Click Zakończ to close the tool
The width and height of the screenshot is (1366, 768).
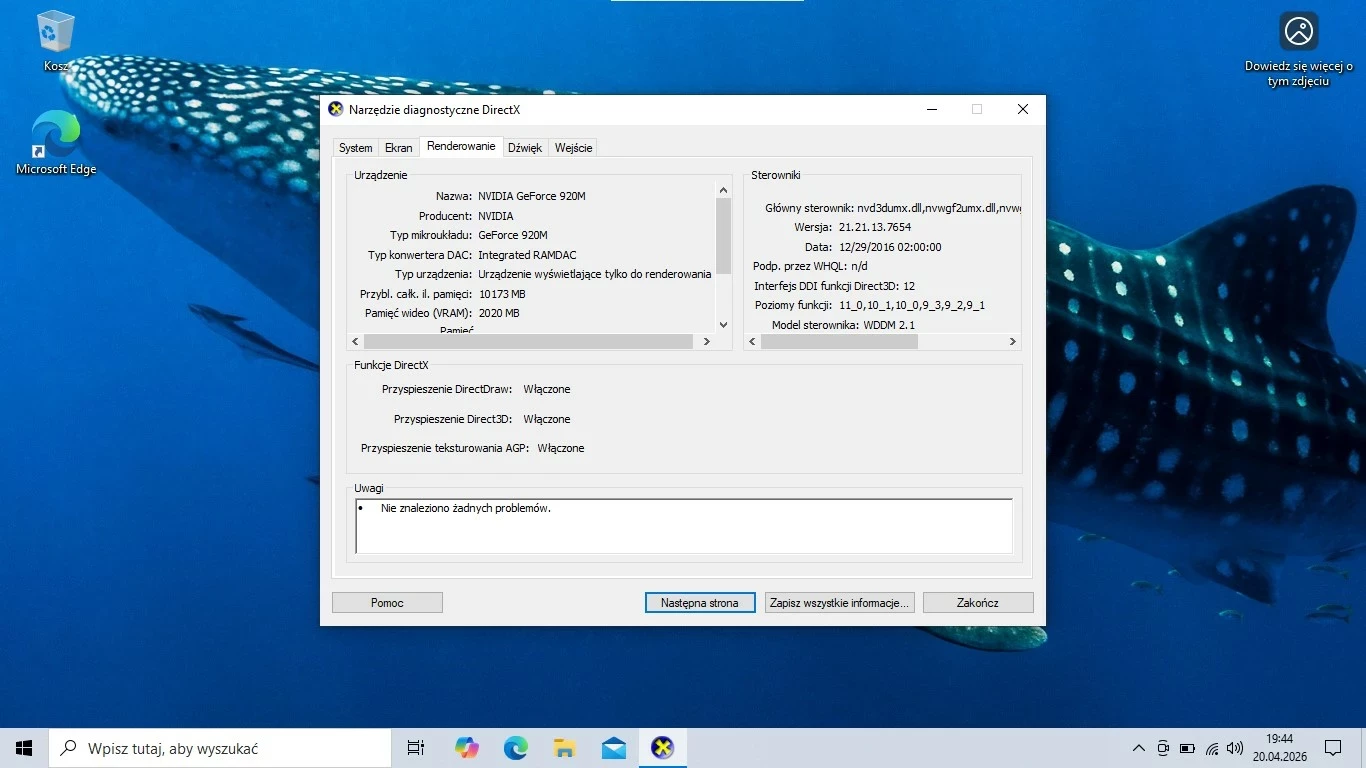coord(977,602)
